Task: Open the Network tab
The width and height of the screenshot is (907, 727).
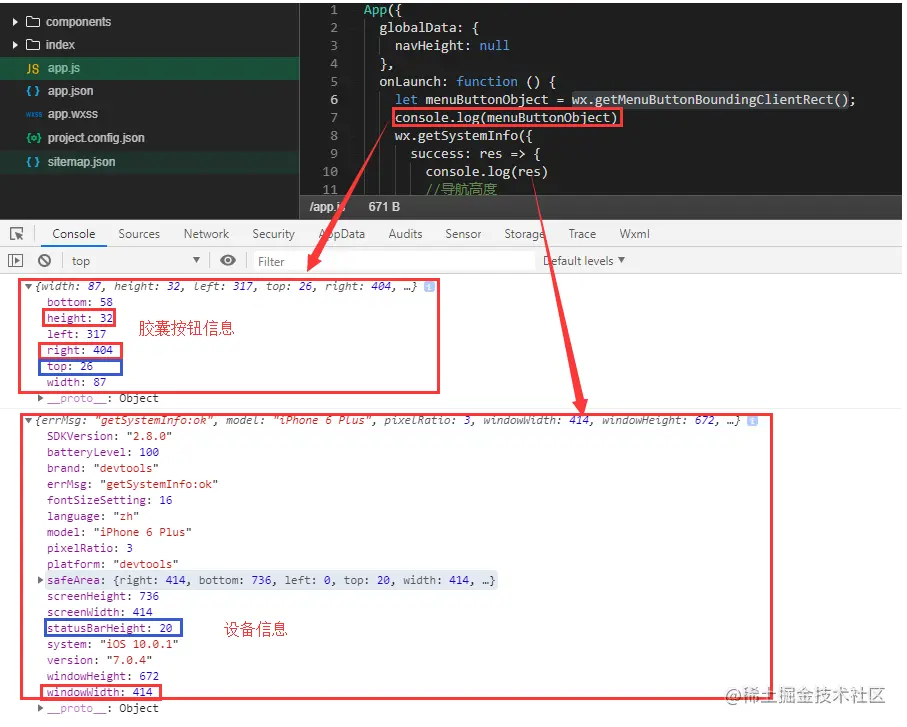Action: (x=206, y=234)
